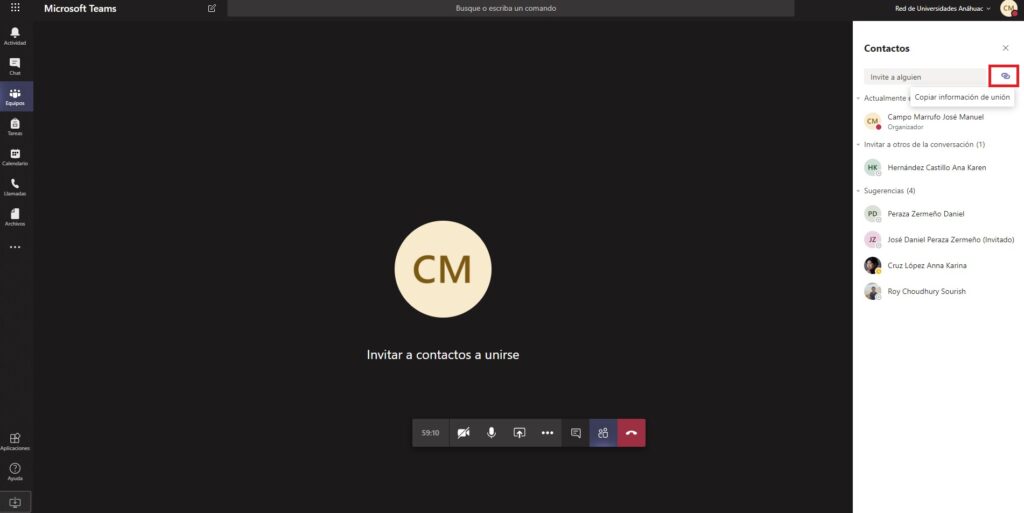Click the Invite a alguien field

(925, 77)
